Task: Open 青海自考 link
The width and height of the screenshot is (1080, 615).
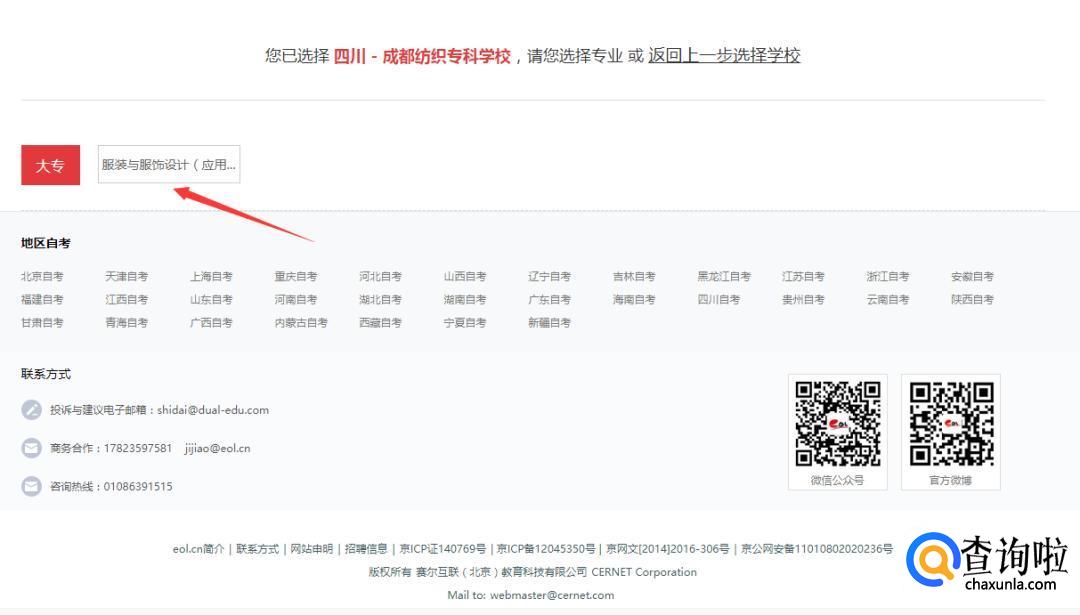Action: coord(127,322)
